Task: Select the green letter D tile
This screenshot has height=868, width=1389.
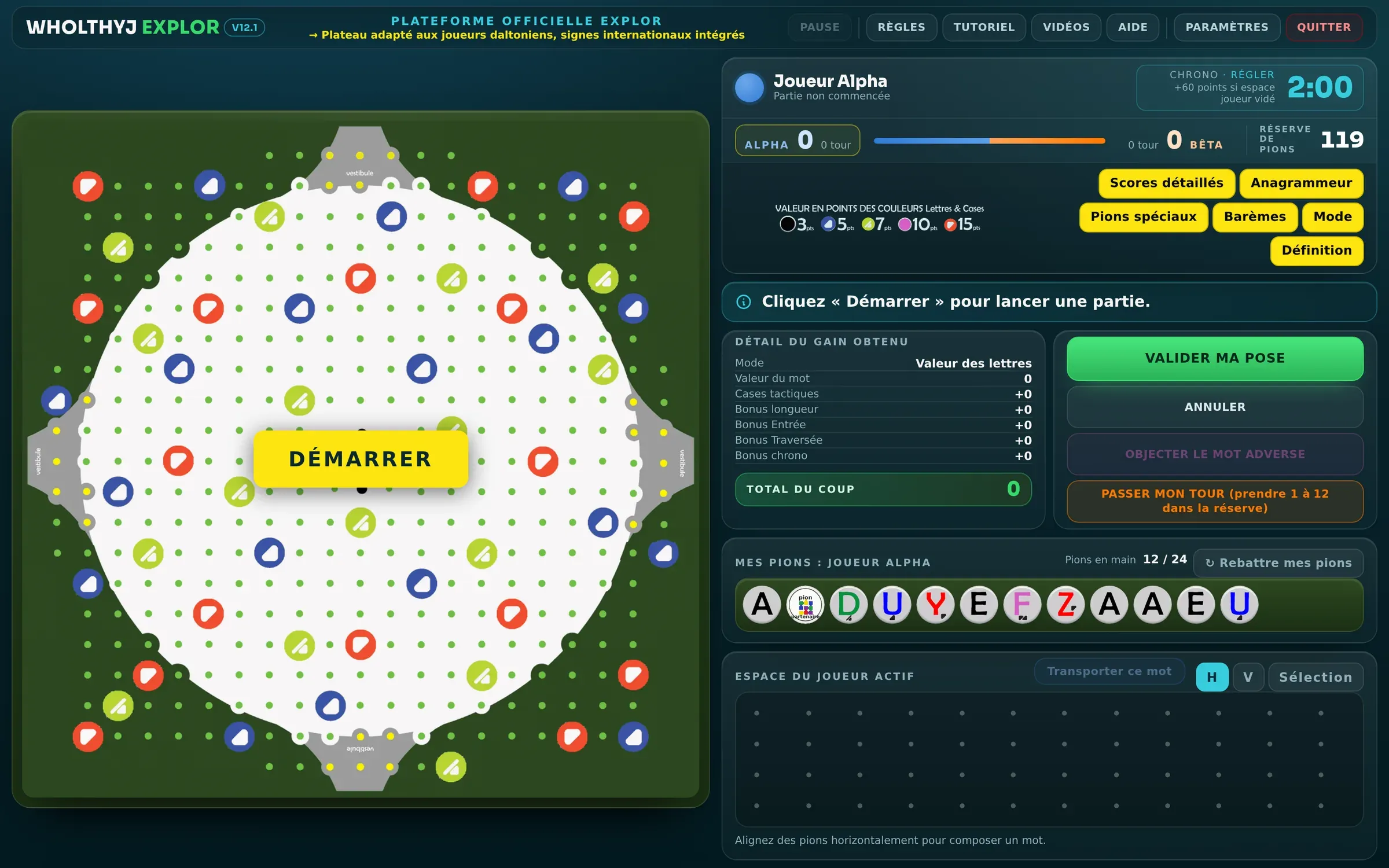Action: pos(848,605)
